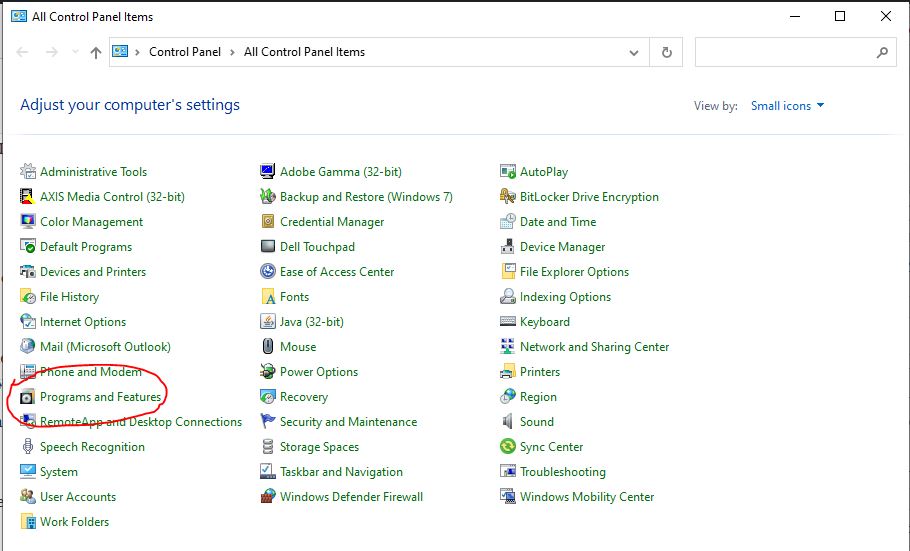Open Storage Spaces link

(x=319, y=446)
